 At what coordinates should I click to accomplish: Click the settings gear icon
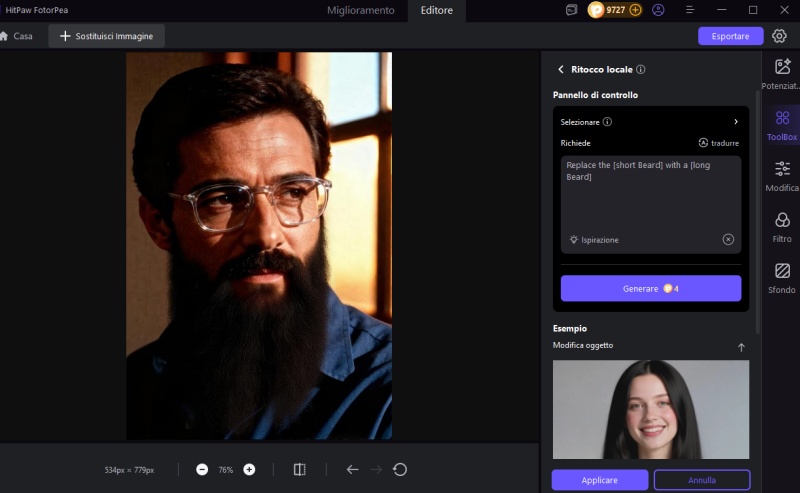779,36
